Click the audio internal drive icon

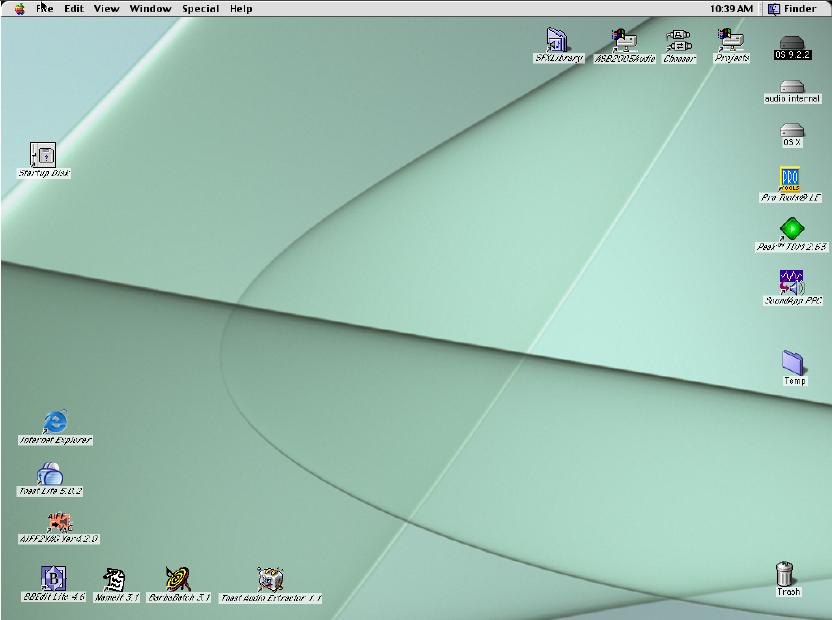pyautogui.click(x=791, y=86)
